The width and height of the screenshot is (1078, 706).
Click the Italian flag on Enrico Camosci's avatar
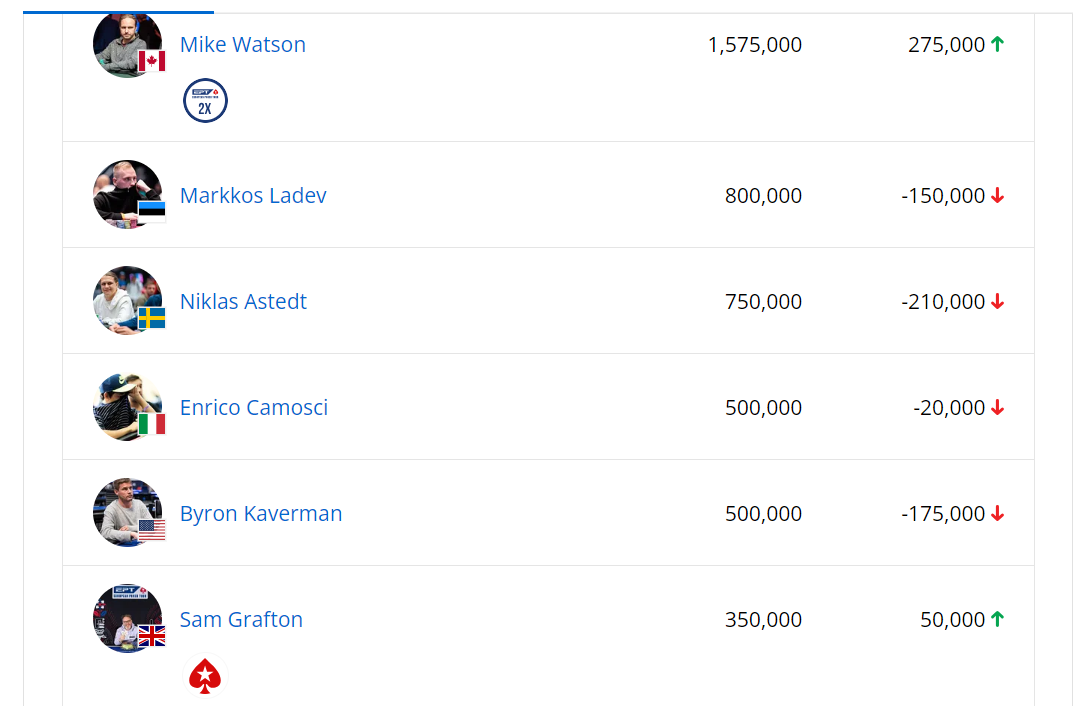[152, 424]
